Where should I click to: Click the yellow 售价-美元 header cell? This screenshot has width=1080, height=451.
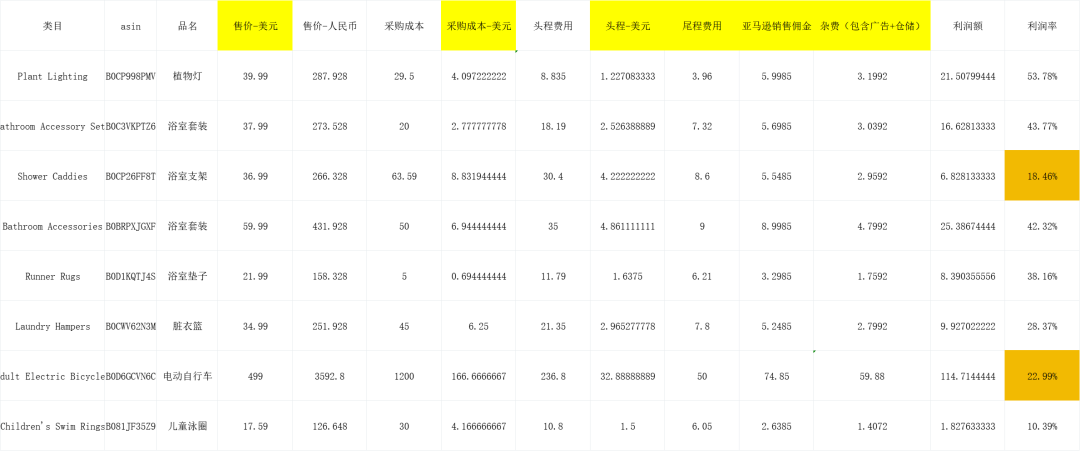pos(255,25)
